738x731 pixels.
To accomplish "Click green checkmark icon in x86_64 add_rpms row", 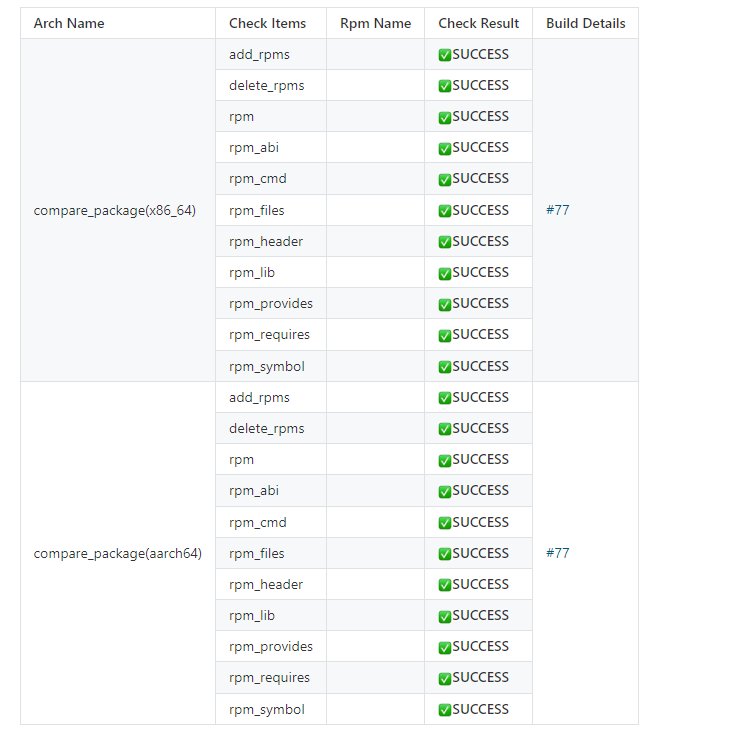I will click(445, 55).
